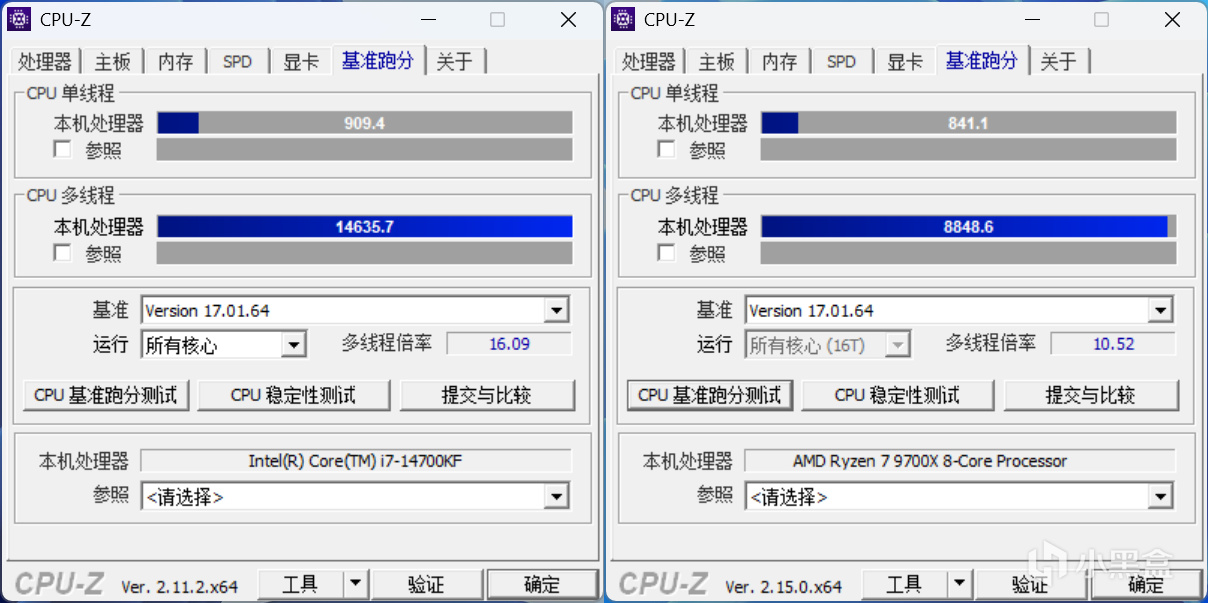1208x603 pixels.
Task: Click 提交与比较 button in right window
Action: click(x=1091, y=395)
